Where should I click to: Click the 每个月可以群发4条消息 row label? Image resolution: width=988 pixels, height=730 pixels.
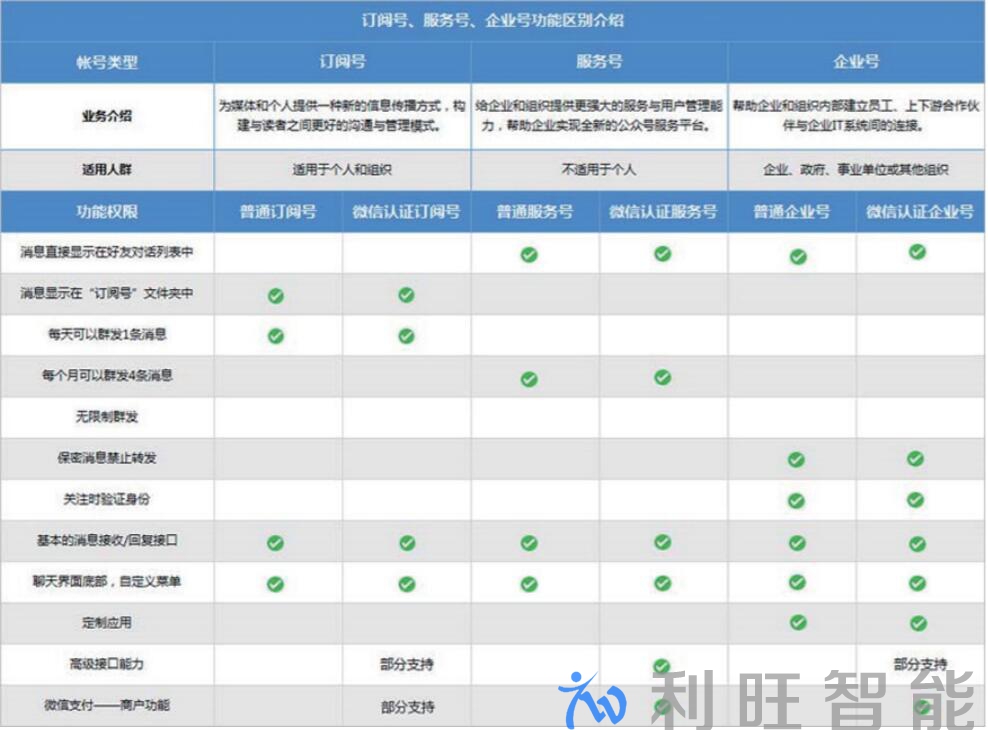107,375
